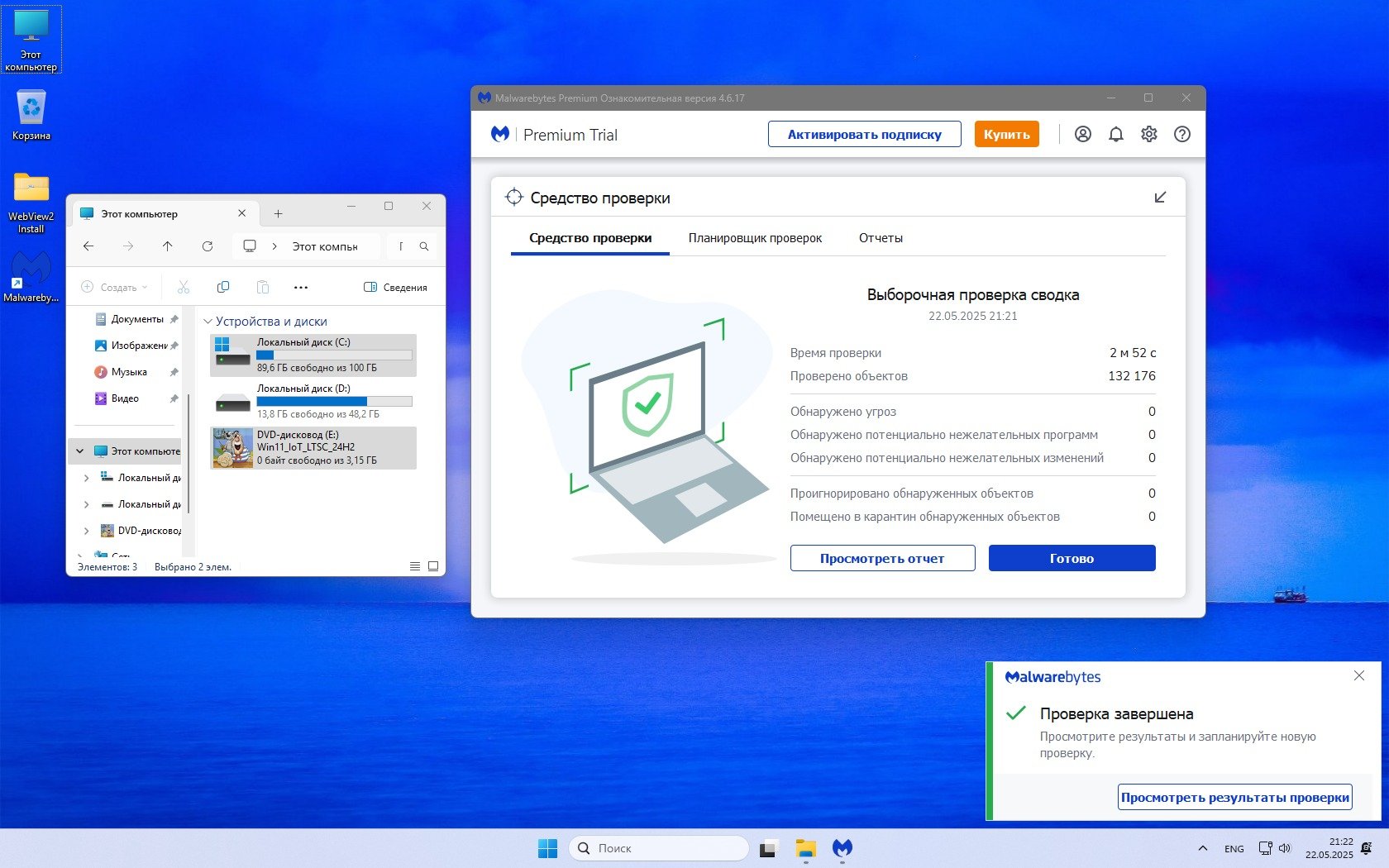Click 'Просмотреть отчет' button
The height and width of the screenshot is (868, 1389).
tap(882, 558)
